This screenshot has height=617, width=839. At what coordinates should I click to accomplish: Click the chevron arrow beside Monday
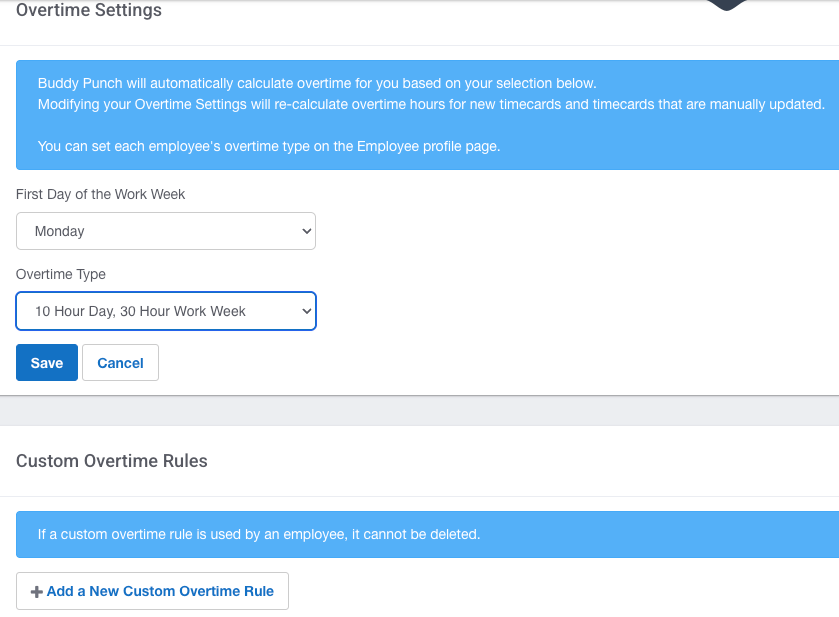click(306, 231)
